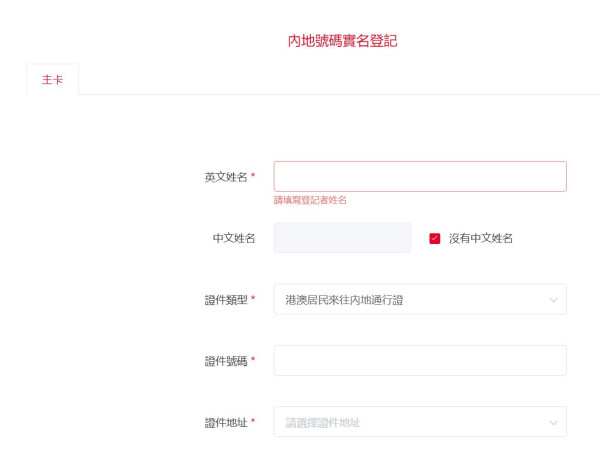Image resolution: width=600 pixels, height=464 pixels.
Task: Click the chevron arrow in 證件類型 field
Action: [x=553, y=299]
